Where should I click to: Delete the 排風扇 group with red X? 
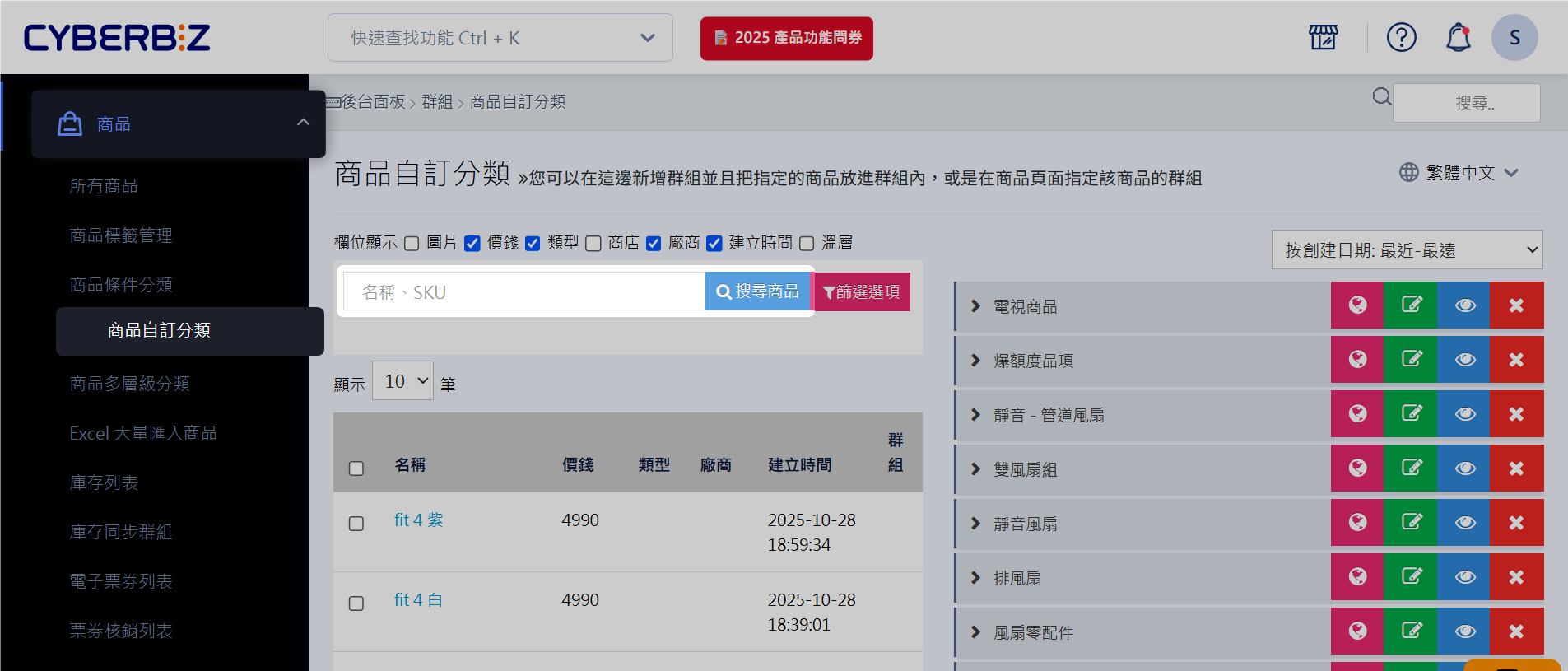point(1516,577)
